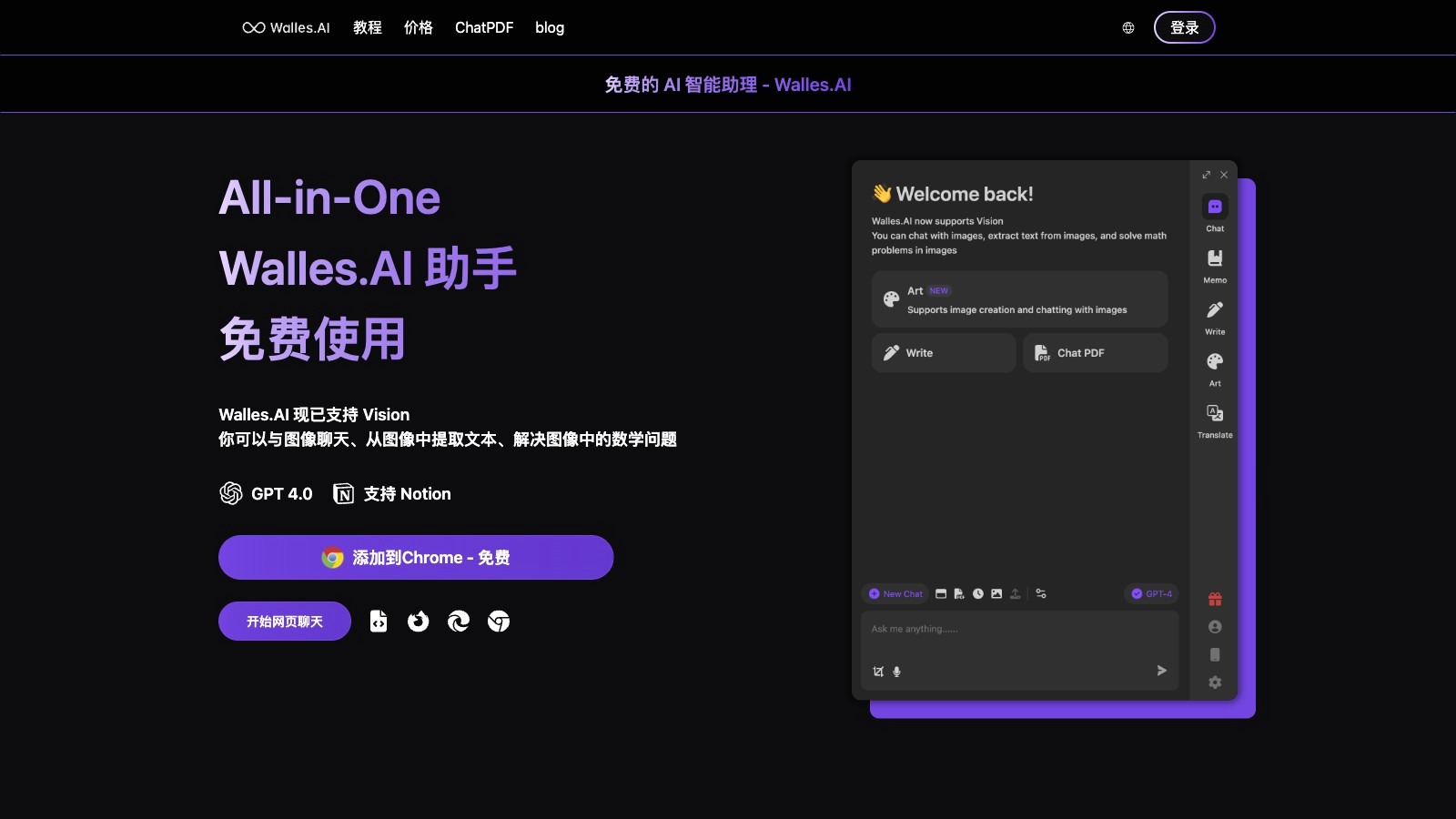The image size is (1456, 819).
Task: Click the screenshot crop icon
Action: 876,672
